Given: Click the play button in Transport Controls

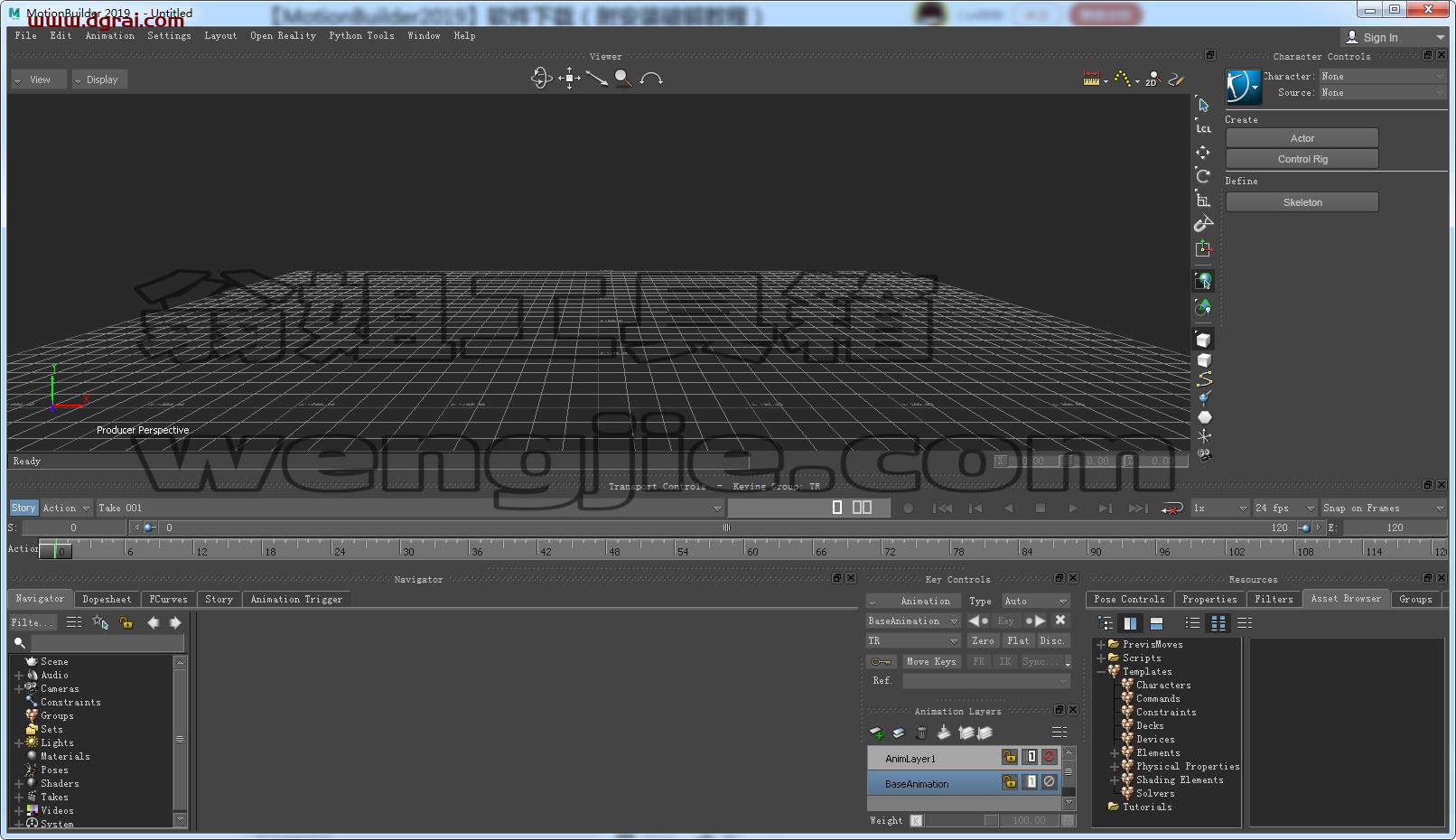Looking at the screenshot, I should click(x=1072, y=509).
